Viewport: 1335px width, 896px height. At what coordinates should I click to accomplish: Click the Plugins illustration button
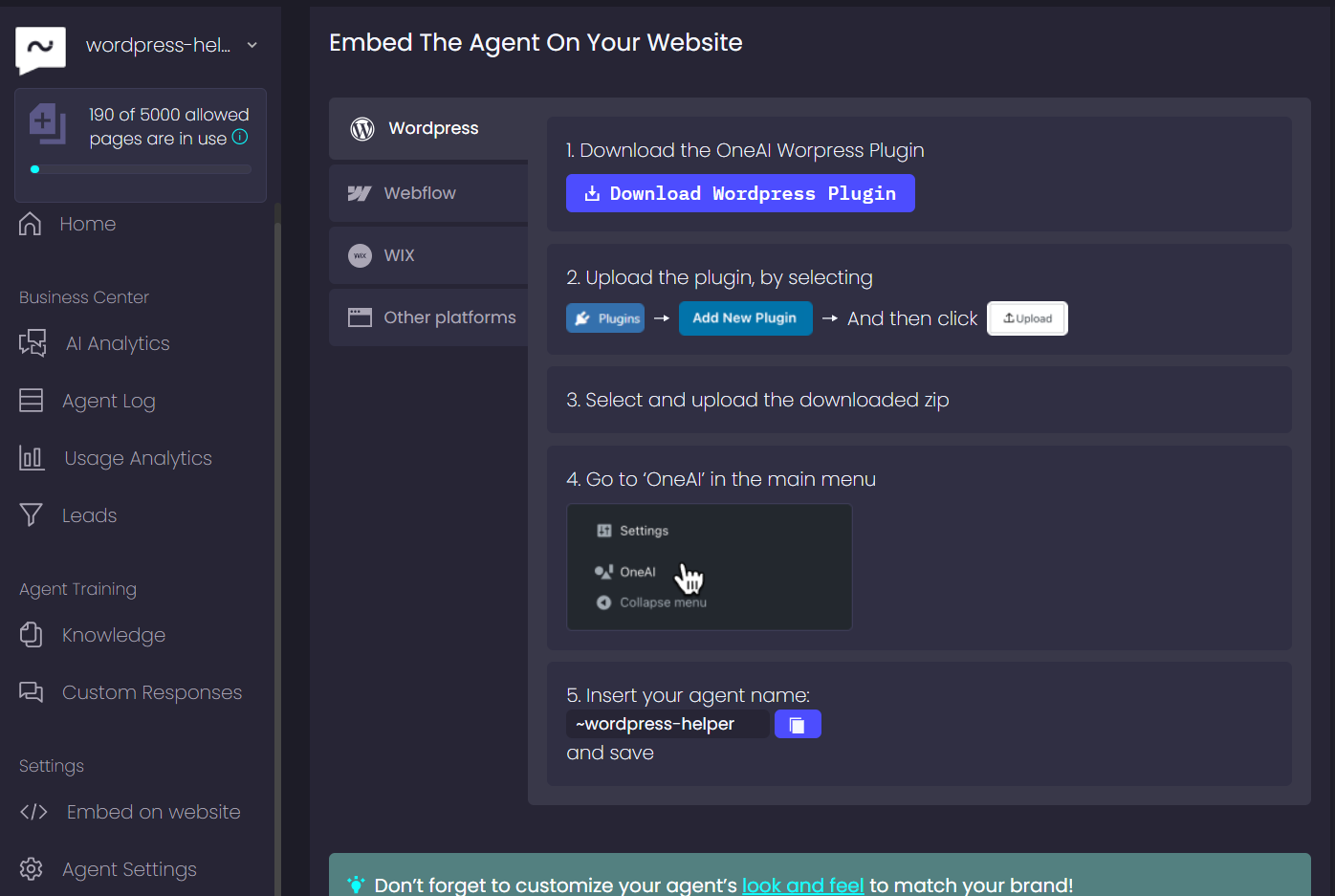tap(605, 318)
